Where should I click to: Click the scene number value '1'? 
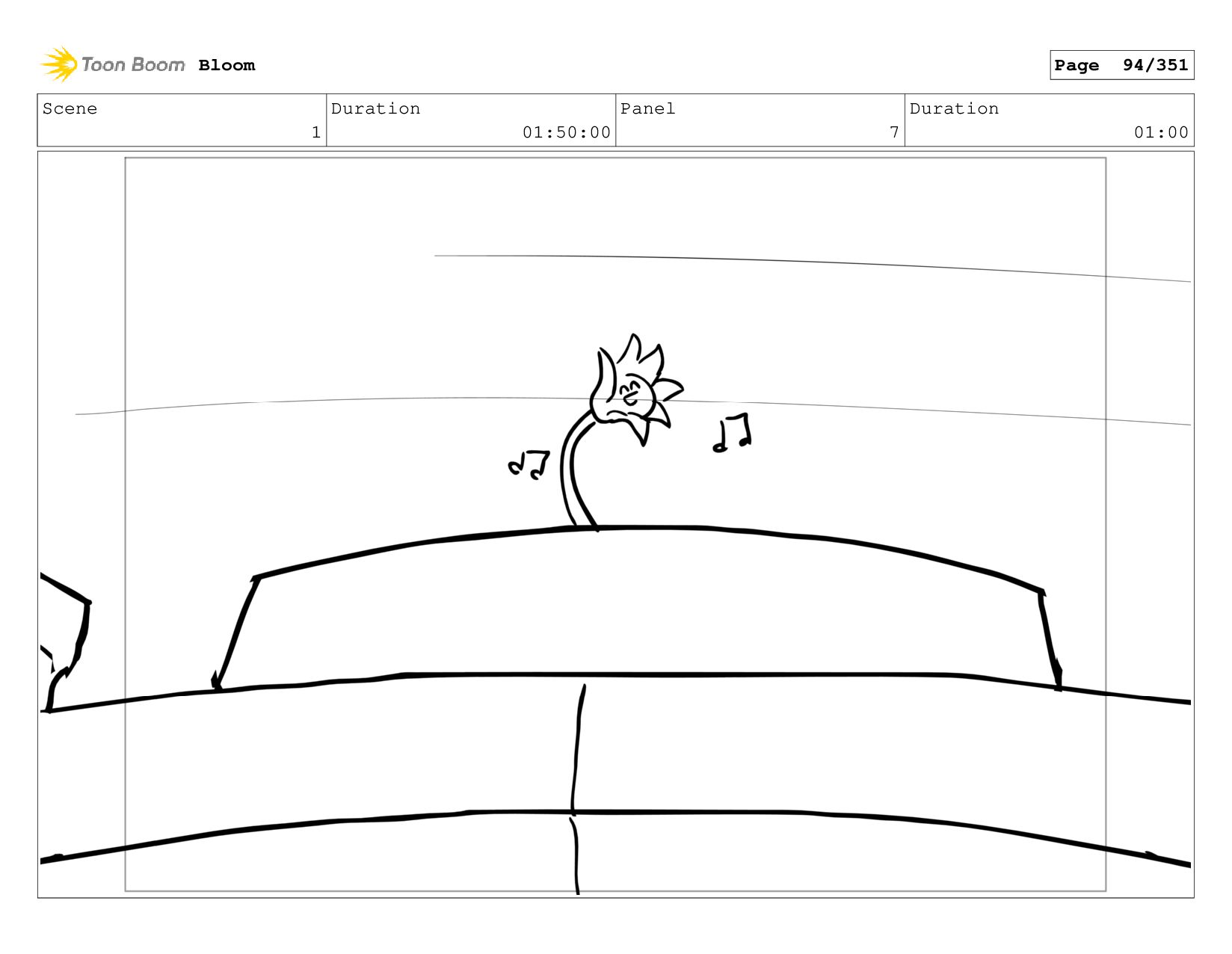(x=316, y=132)
